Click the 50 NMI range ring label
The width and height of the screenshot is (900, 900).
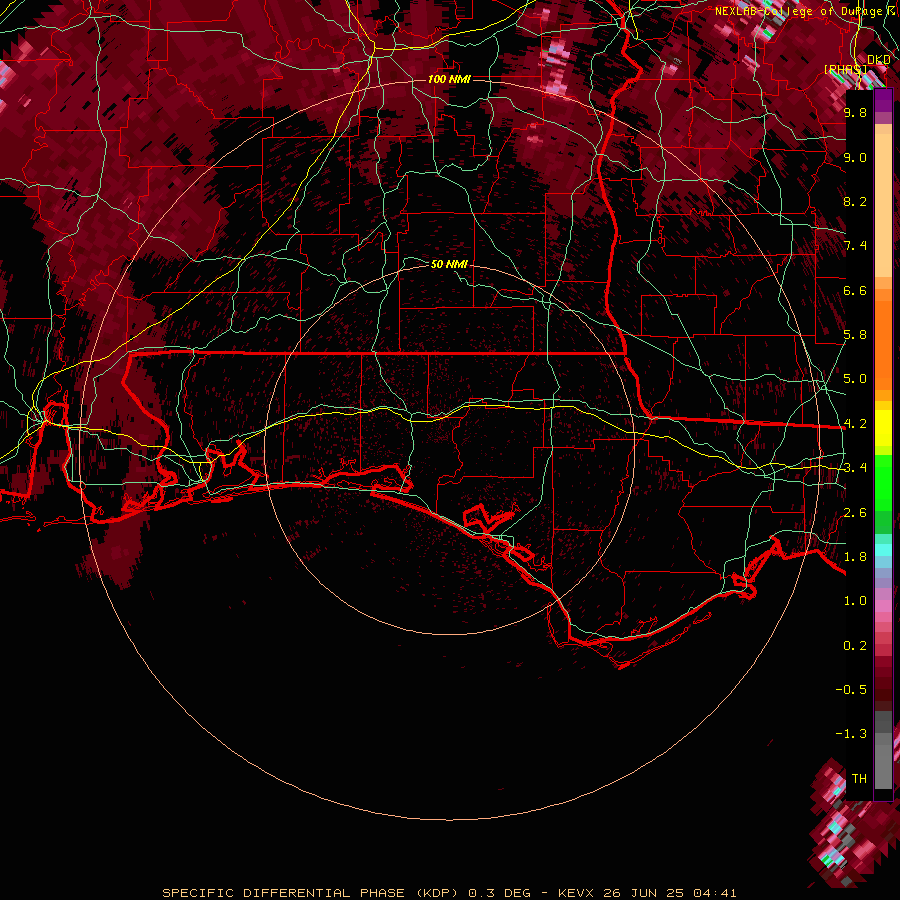[x=449, y=264]
